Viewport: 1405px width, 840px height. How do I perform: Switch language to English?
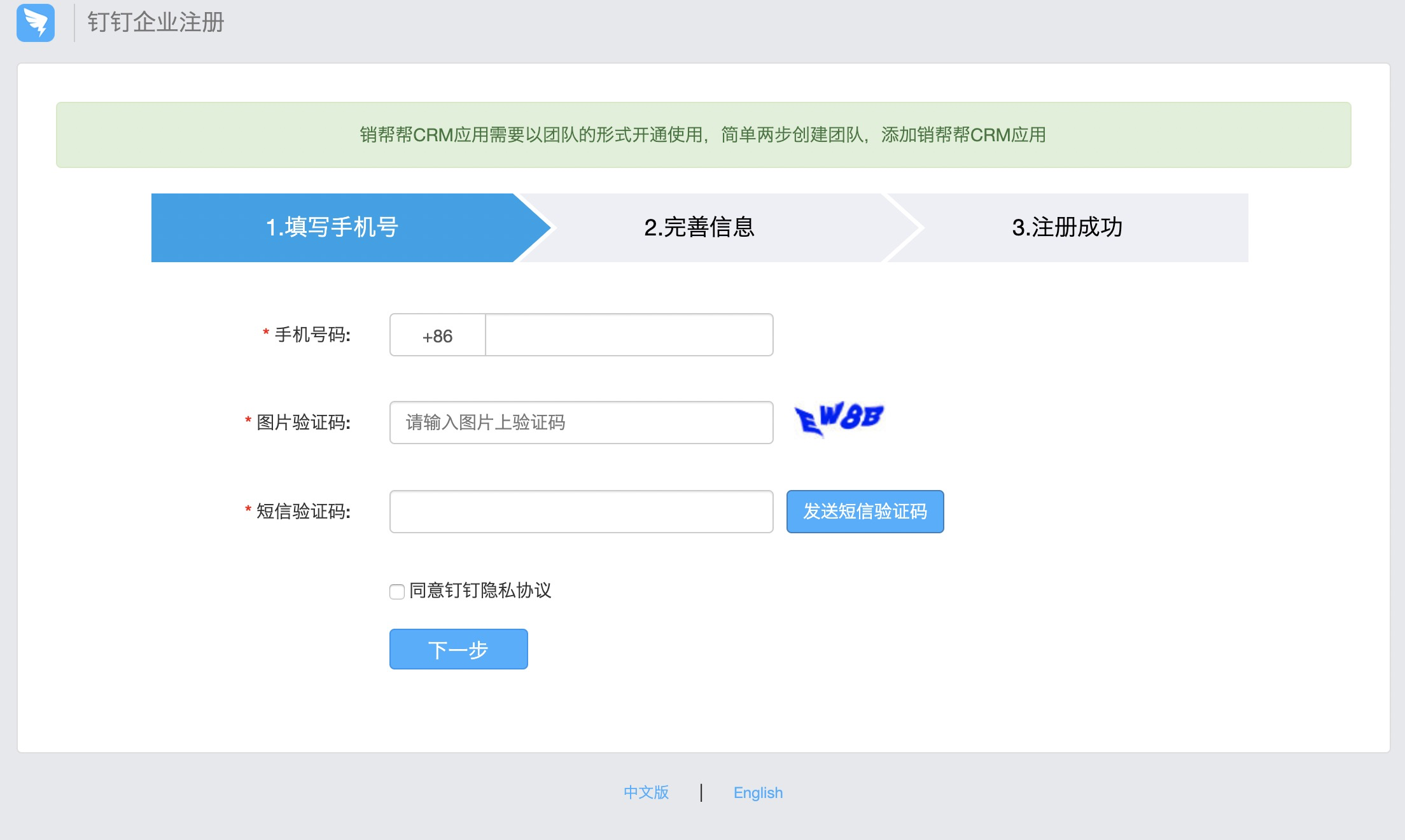pyautogui.click(x=758, y=792)
